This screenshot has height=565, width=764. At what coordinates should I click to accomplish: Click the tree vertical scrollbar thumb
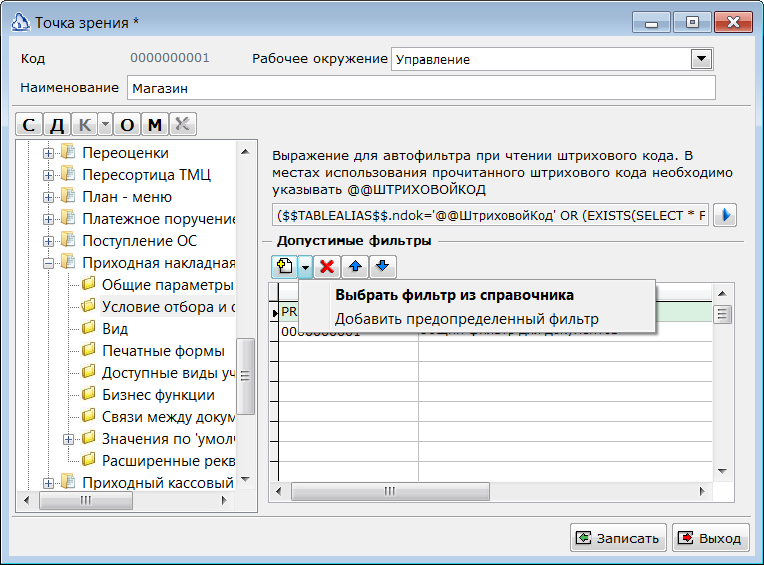pos(245,376)
